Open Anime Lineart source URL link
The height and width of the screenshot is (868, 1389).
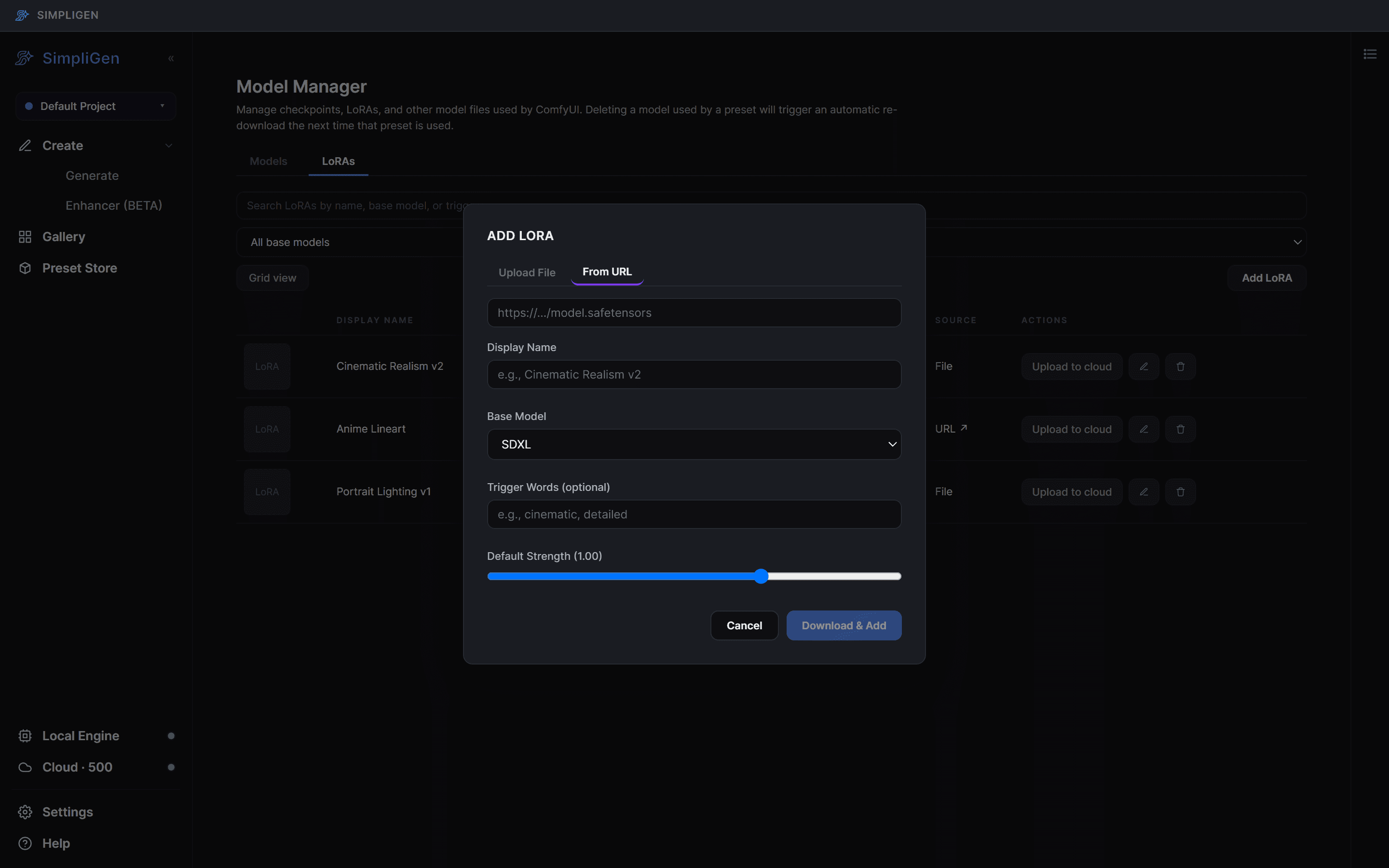coord(951,429)
